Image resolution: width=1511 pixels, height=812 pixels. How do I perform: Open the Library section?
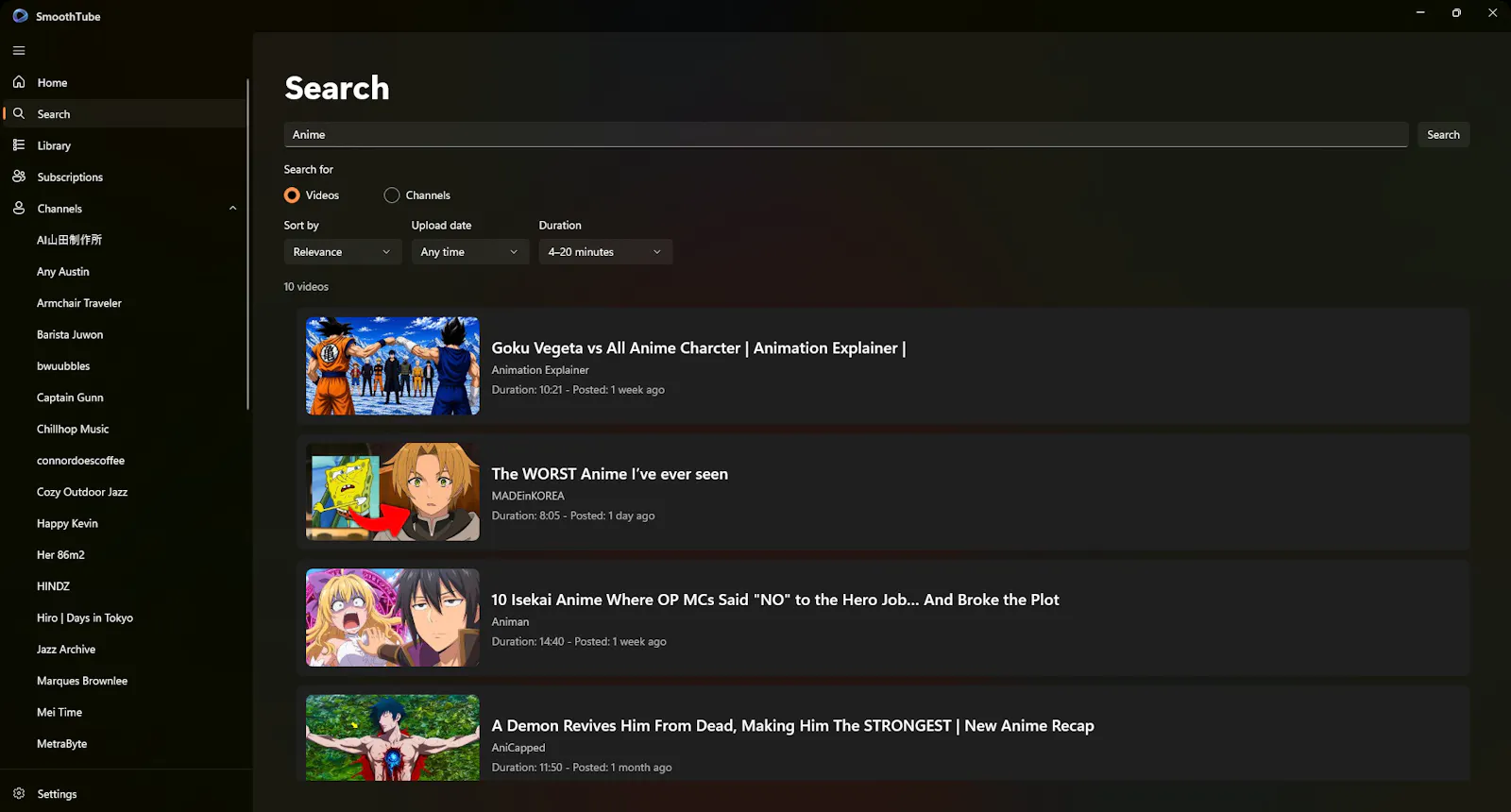[x=125, y=145]
